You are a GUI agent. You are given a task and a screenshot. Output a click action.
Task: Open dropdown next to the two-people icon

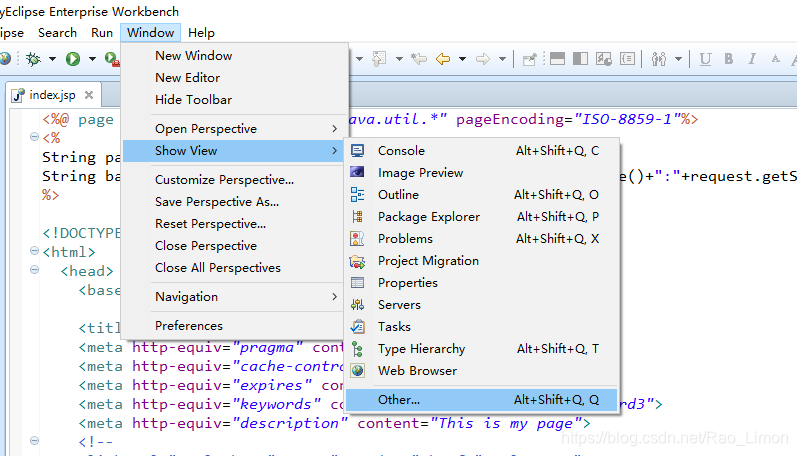click(x=678, y=59)
